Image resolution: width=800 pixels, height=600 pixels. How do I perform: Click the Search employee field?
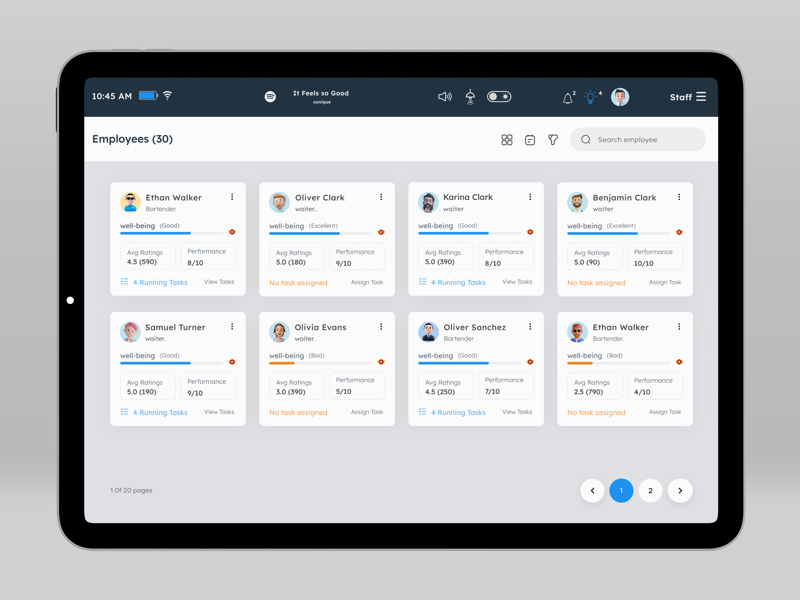(x=645, y=140)
